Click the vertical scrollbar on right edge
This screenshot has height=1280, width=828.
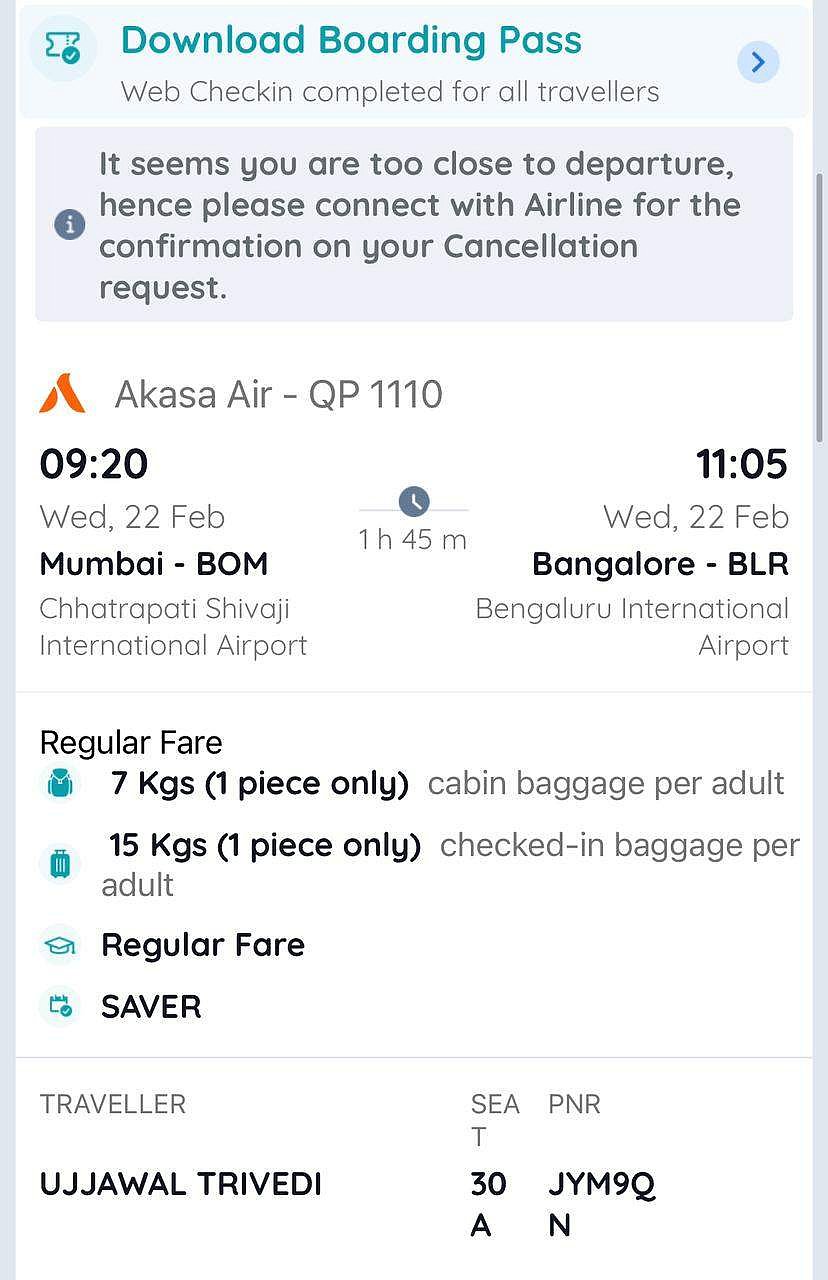click(x=821, y=300)
